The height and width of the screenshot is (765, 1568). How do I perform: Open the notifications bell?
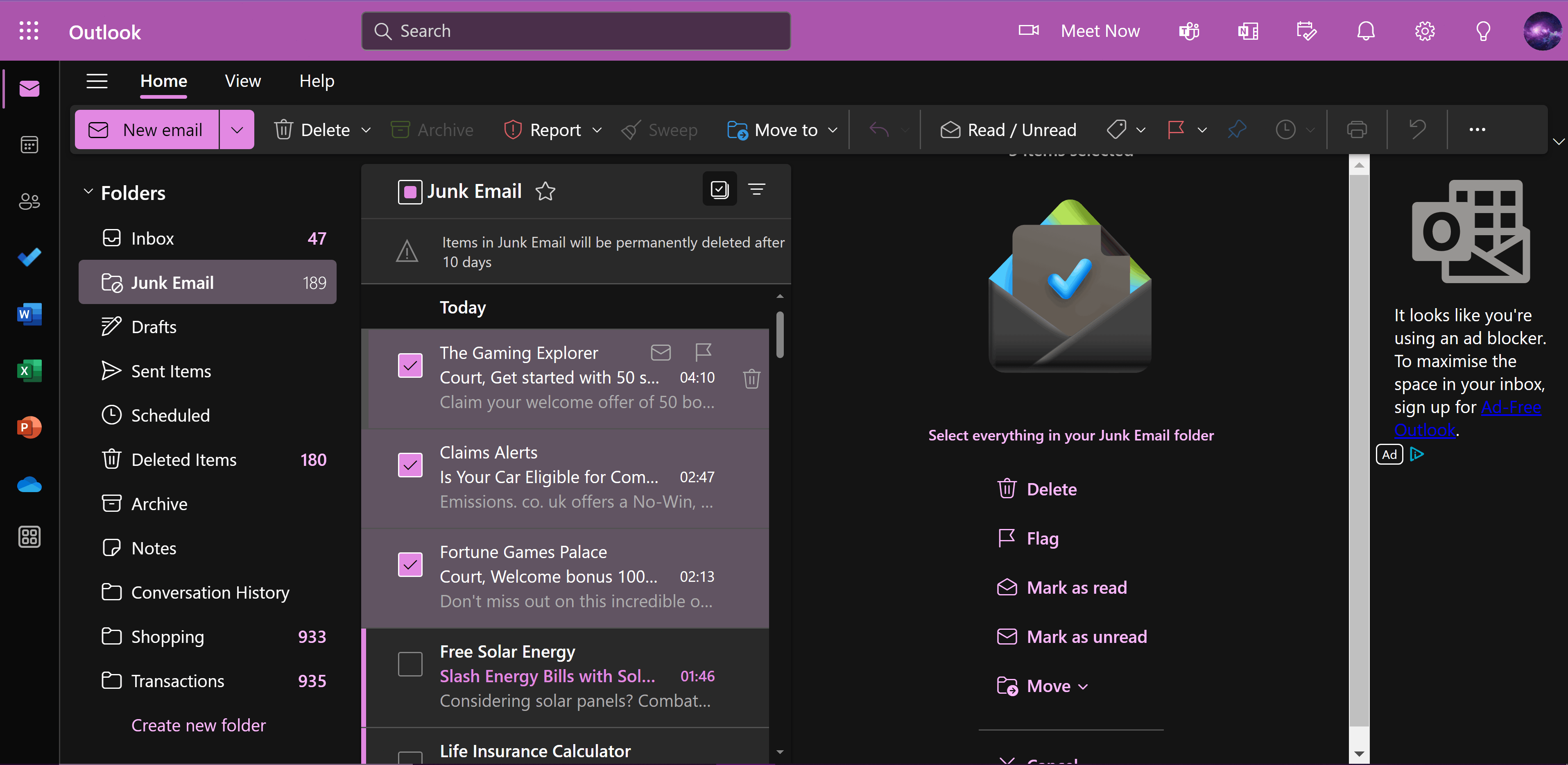click(x=1365, y=30)
